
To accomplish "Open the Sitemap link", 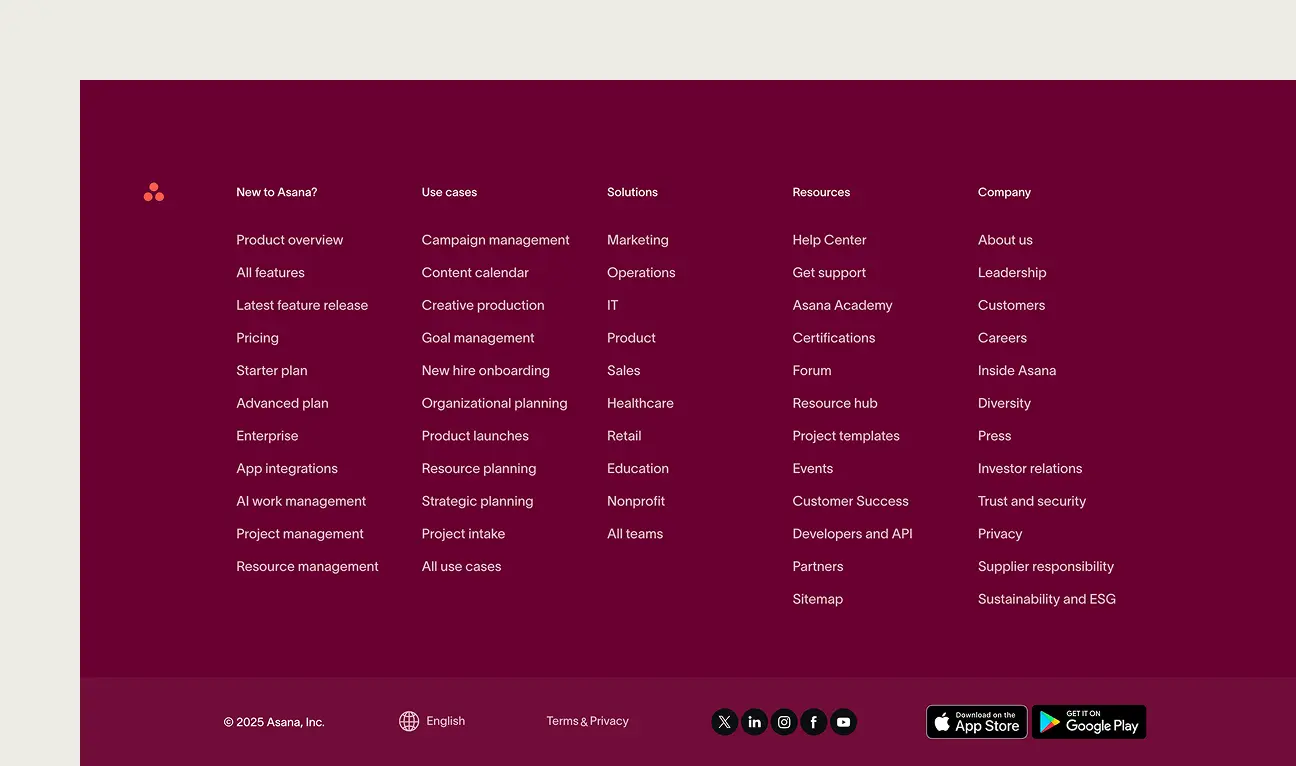I will pyautogui.click(x=818, y=600).
